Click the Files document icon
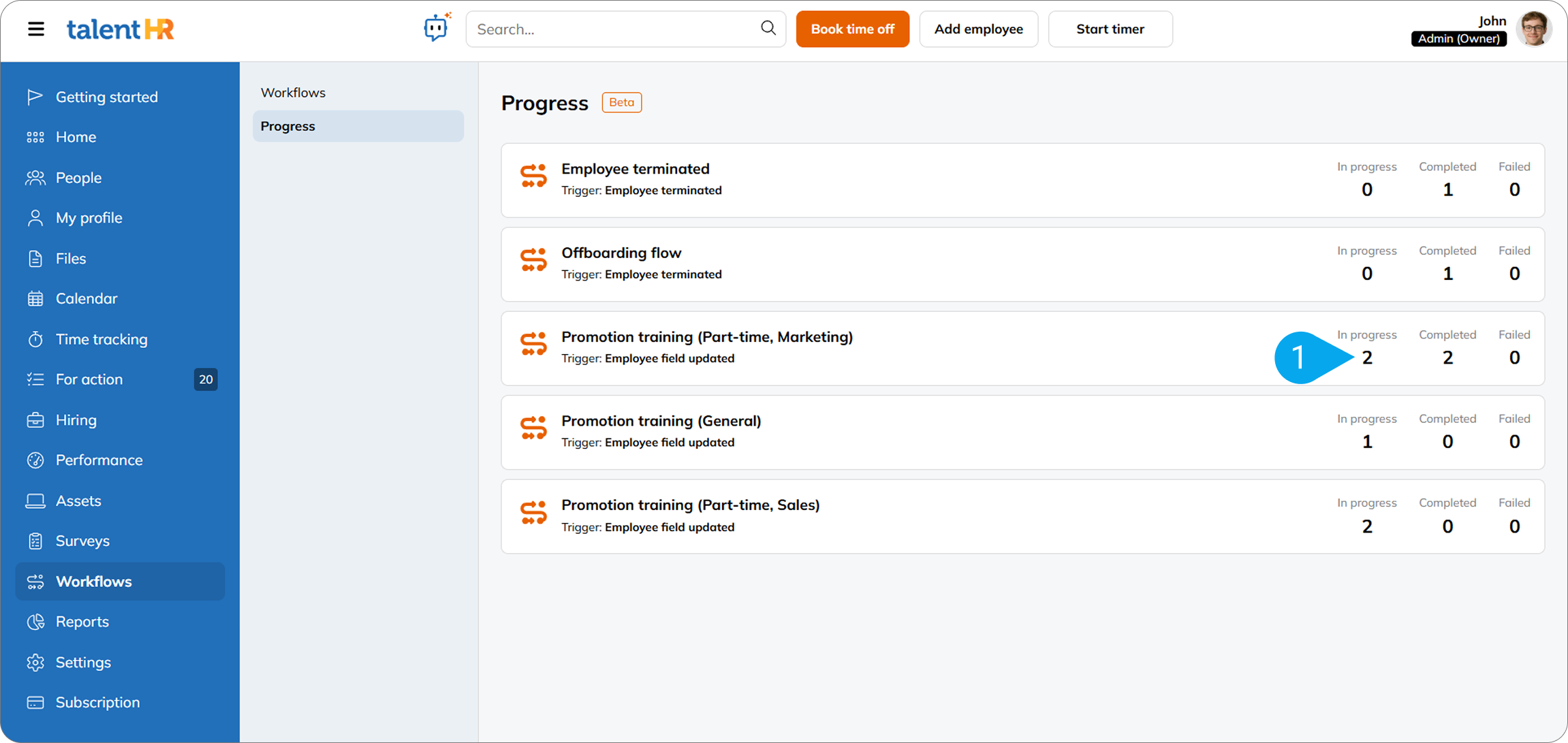The image size is (1568, 743). (35, 258)
